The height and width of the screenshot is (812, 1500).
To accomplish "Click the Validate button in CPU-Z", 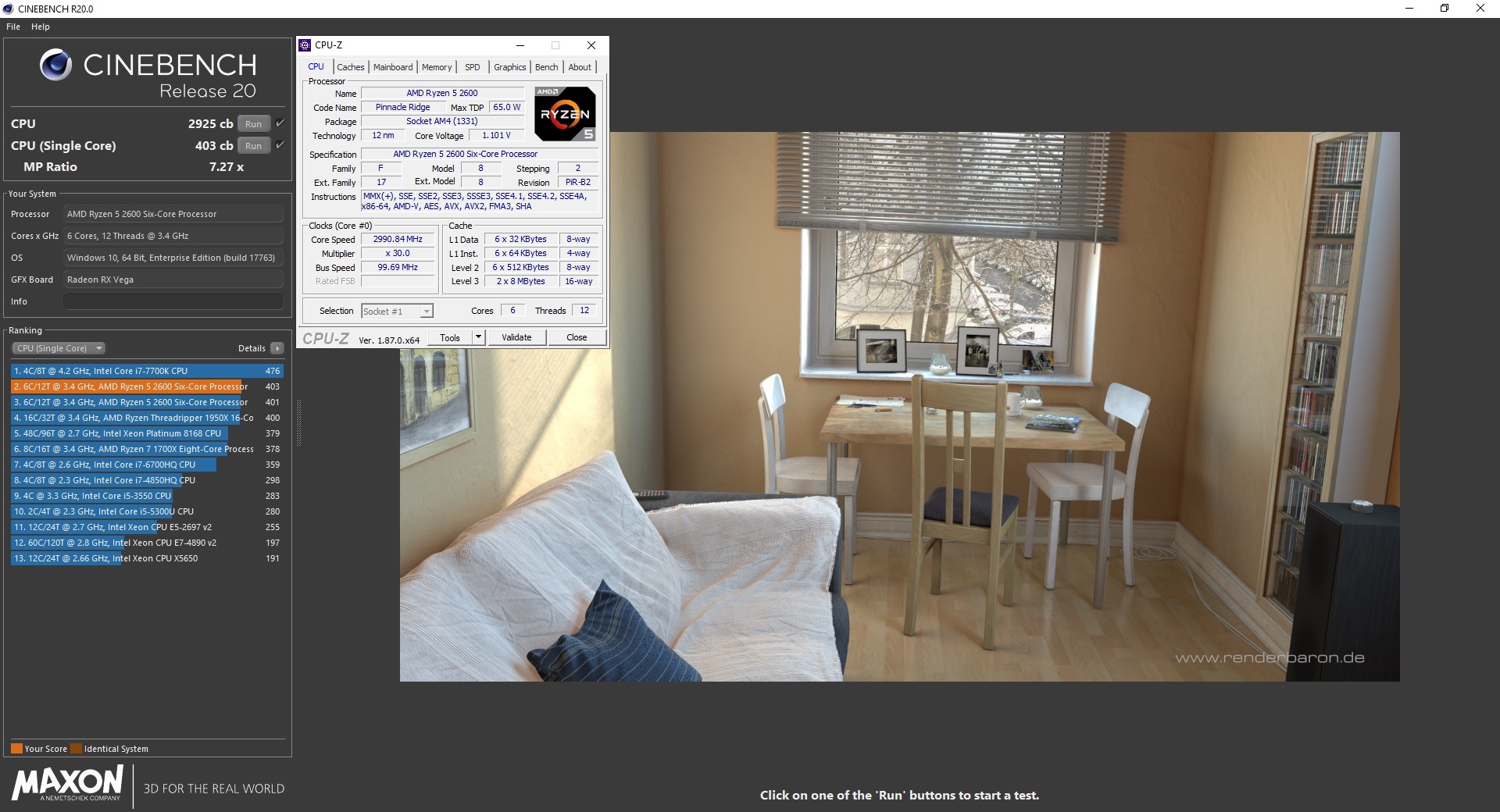I will click(x=516, y=337).
